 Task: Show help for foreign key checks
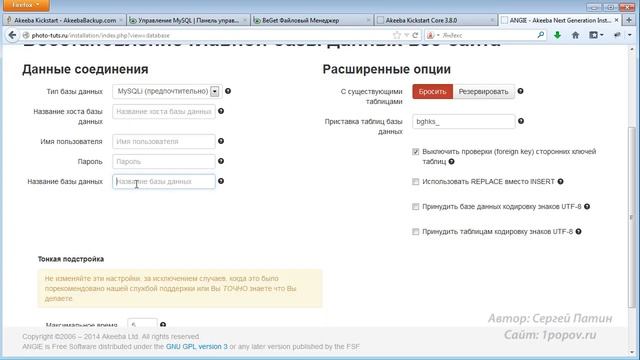[x=451, y=162]
